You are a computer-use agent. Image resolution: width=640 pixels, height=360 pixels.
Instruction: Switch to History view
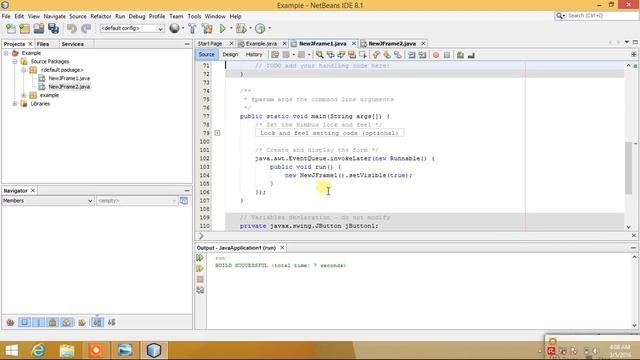[x=254, y=54]
